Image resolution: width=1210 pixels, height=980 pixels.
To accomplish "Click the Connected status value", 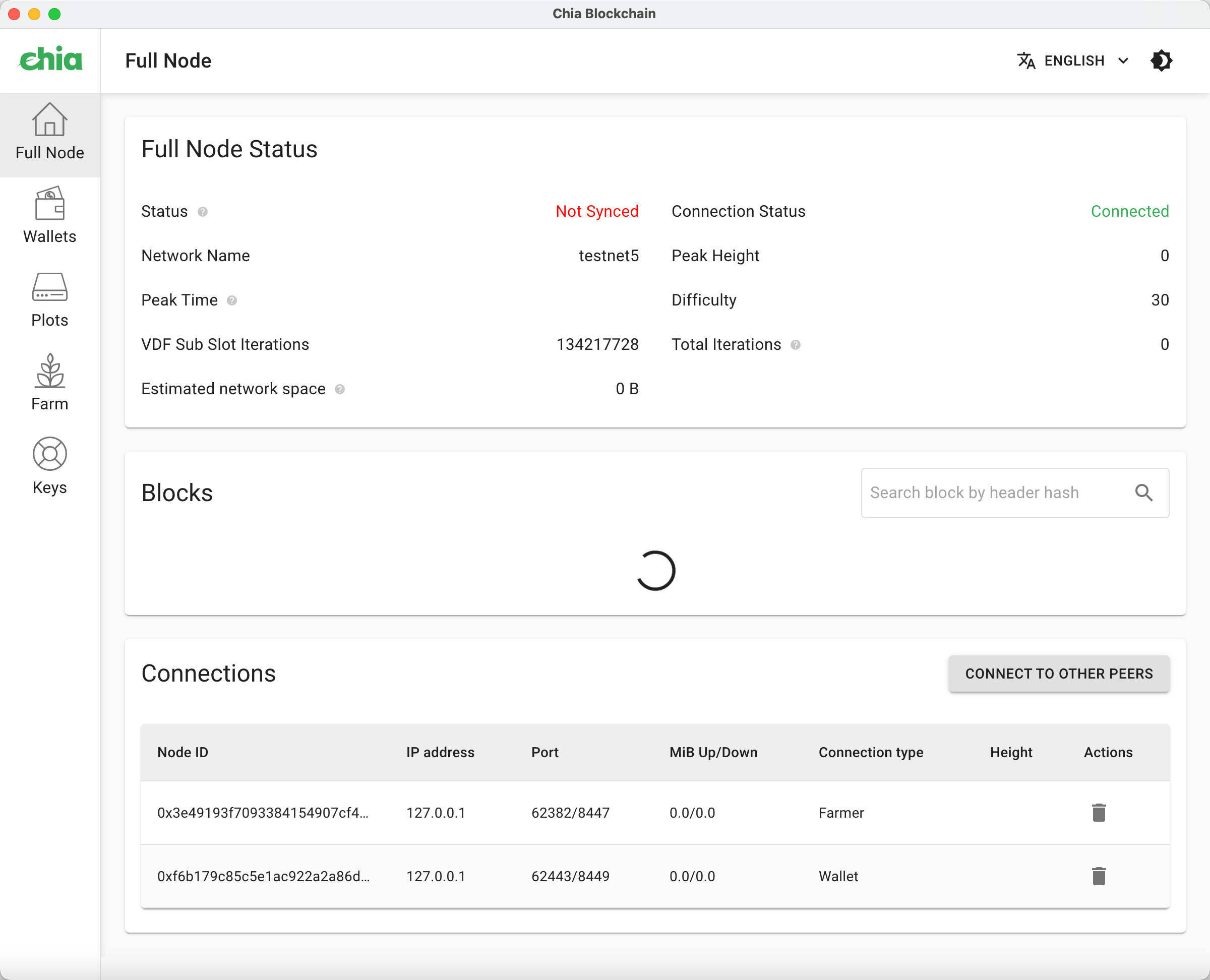I will point(1129,212).
